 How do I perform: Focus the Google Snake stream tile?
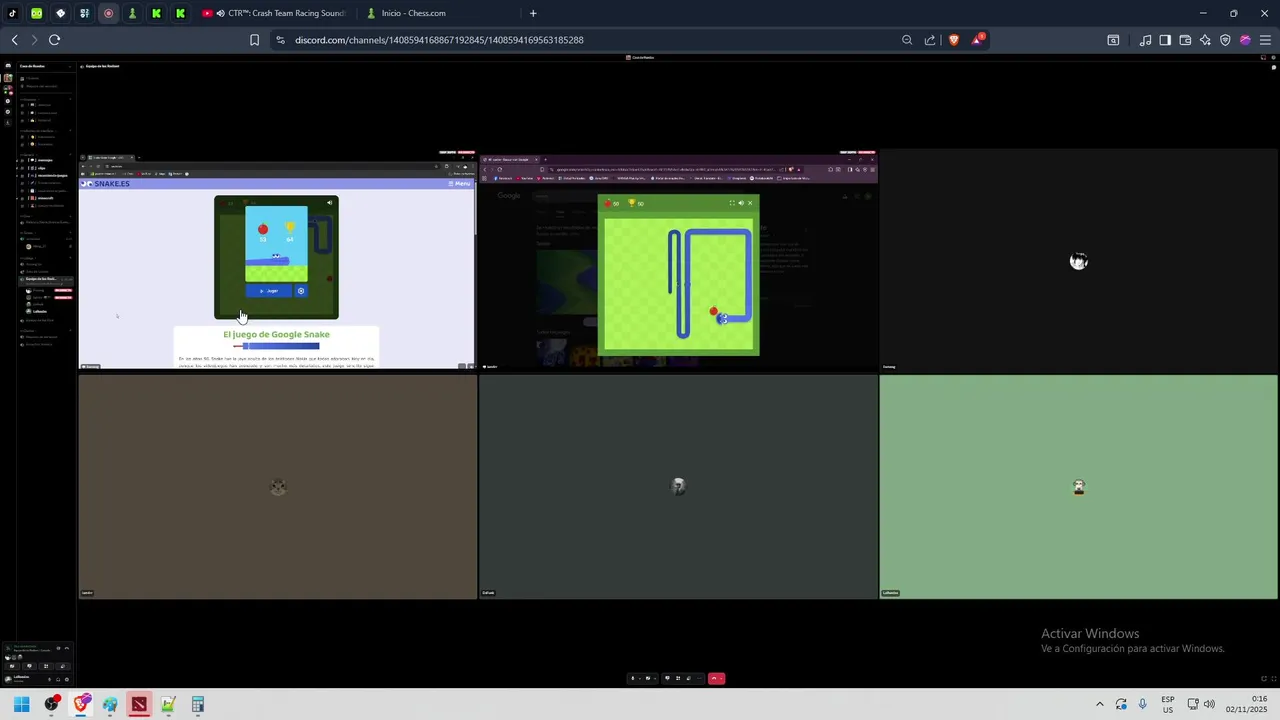pyautogui.click(x=678, y=260)
